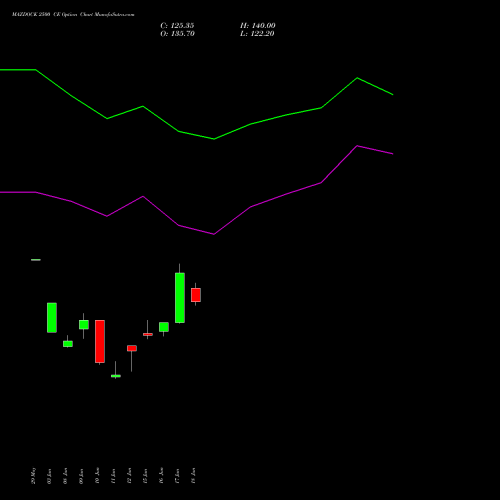Image resolution: width=500 pixels, height=500 pixels.
Task: Click the small green candle for 11 Jun
Action: point(116,376)
